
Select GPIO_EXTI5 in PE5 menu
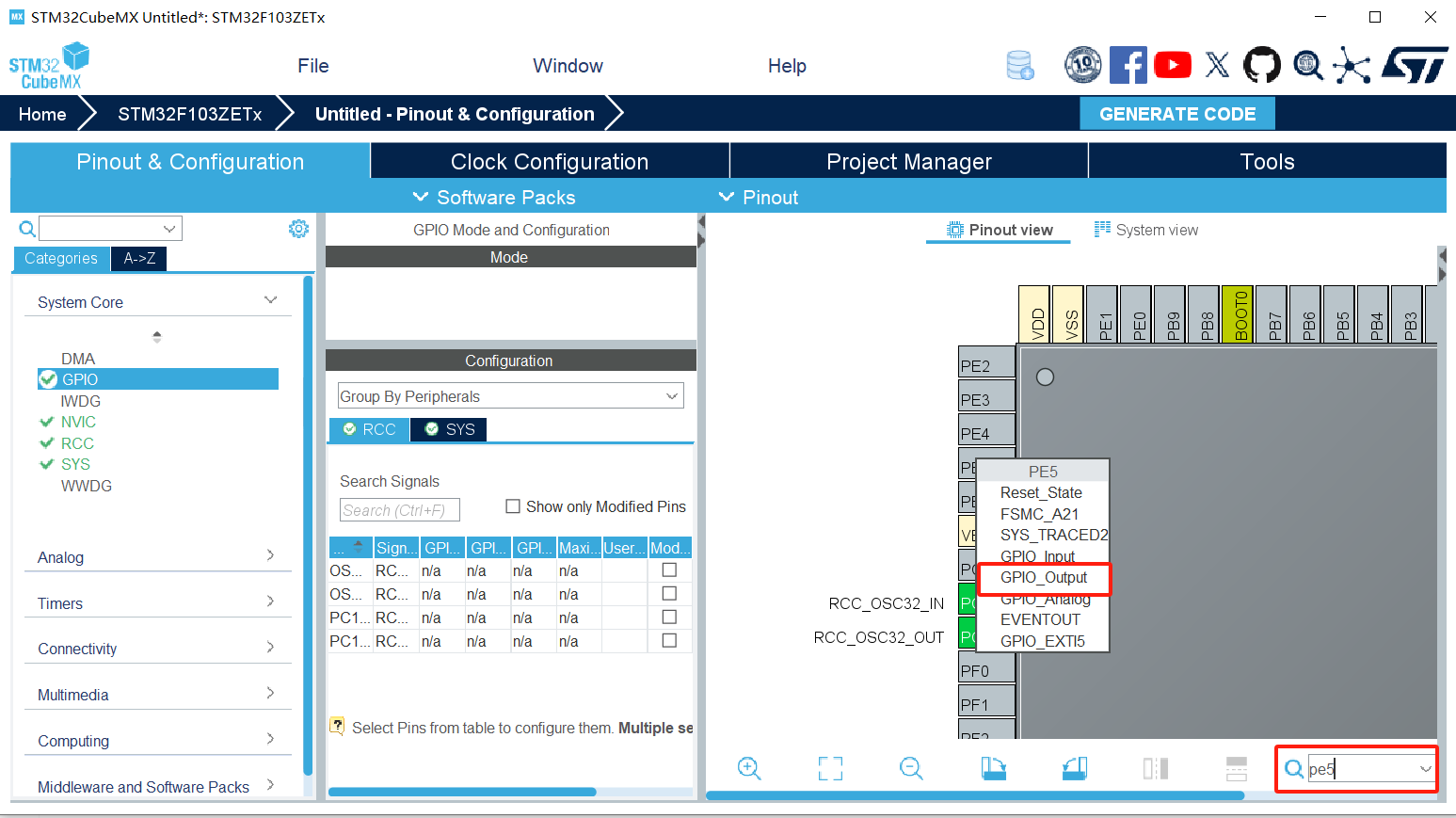1043,641
